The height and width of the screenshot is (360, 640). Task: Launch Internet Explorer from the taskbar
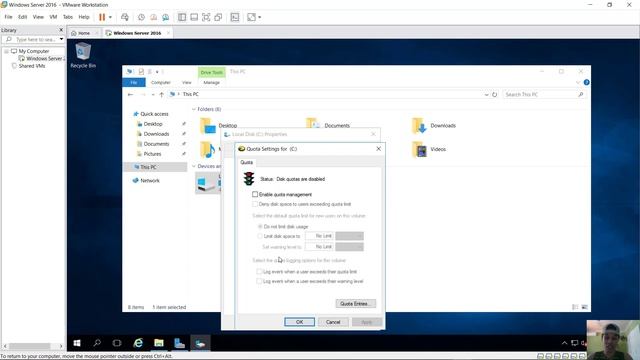click(138, 343)
